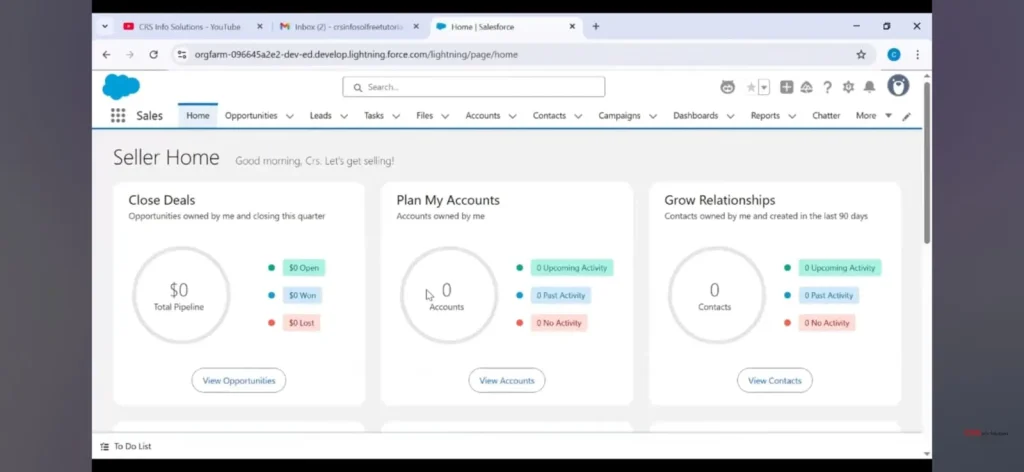Screen dimensions: 1024x472
Task: Switch to the CRS Info Solutions YouTube tab
Action: pos(185,26)
